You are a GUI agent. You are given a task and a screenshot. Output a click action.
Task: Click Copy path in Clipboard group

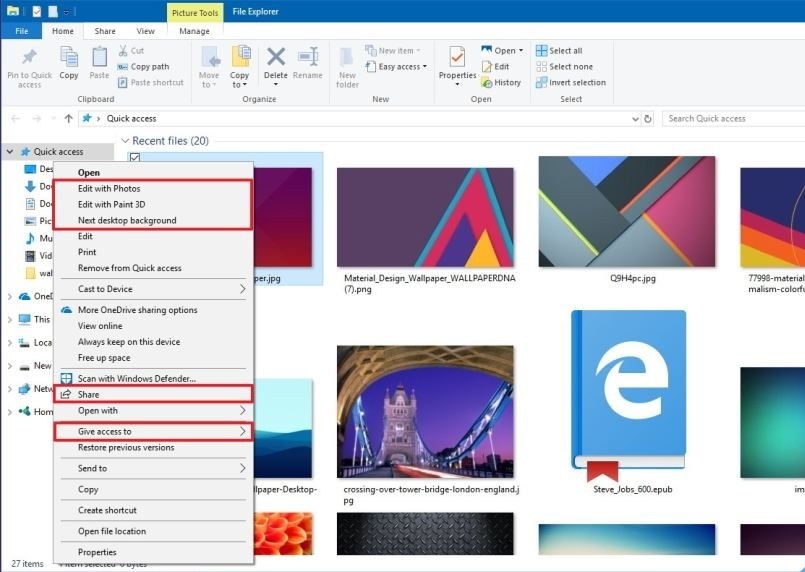(144, 67)
